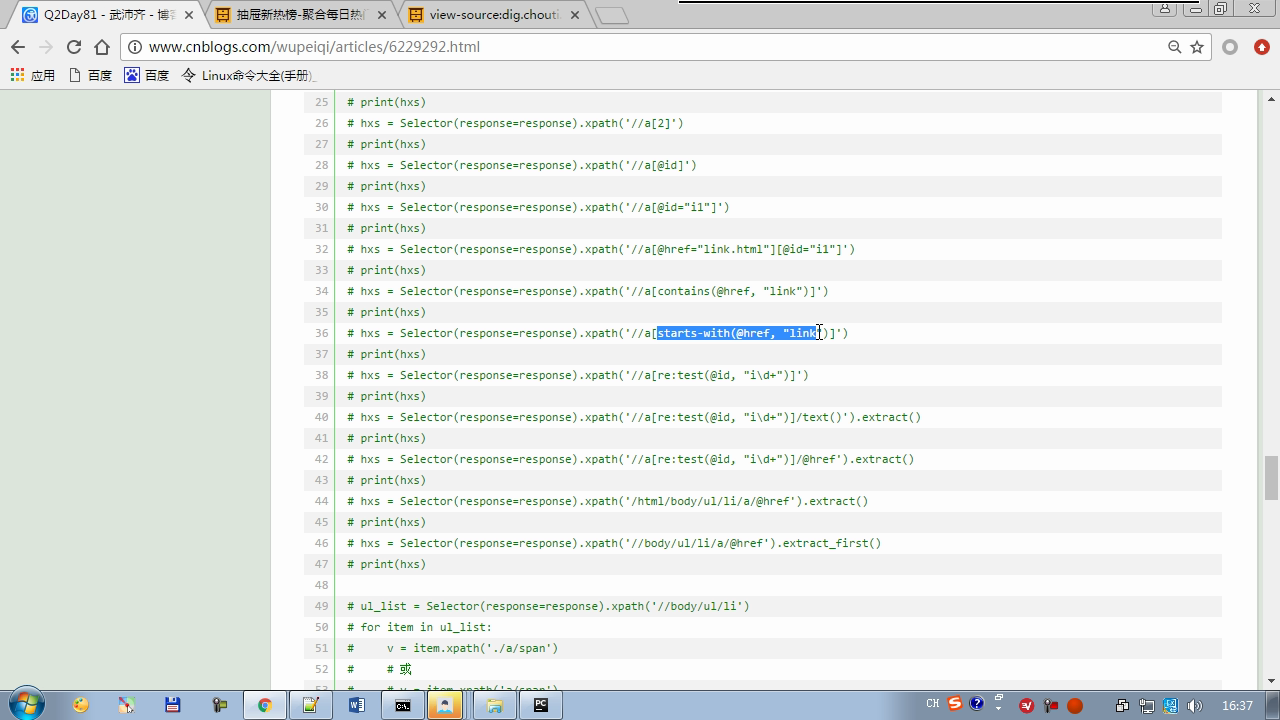Open the browser home page
The height and width of the screenshot is (720, 1280).
[x=102, y=47]
